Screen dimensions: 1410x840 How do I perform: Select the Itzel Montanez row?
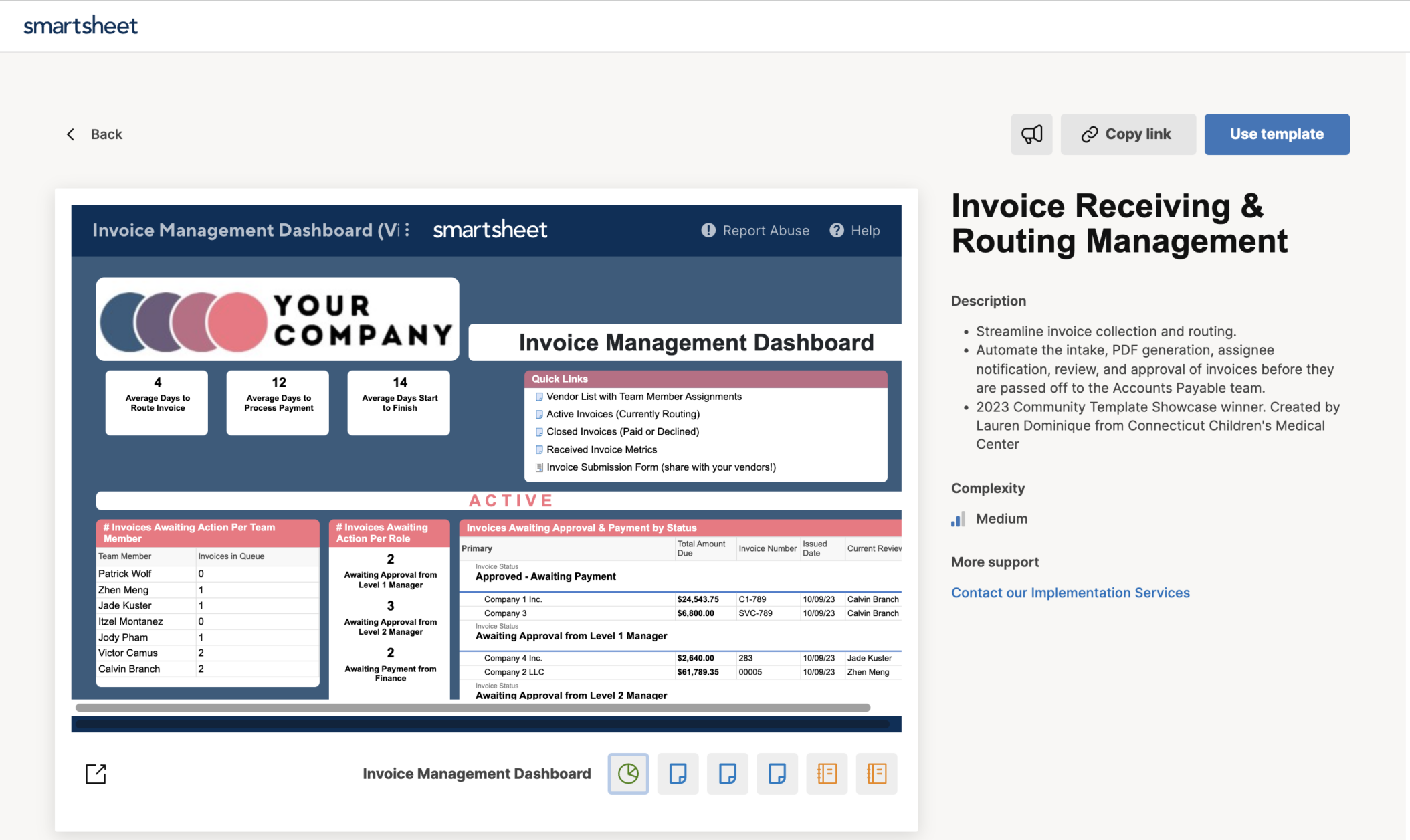click(208, 621)
